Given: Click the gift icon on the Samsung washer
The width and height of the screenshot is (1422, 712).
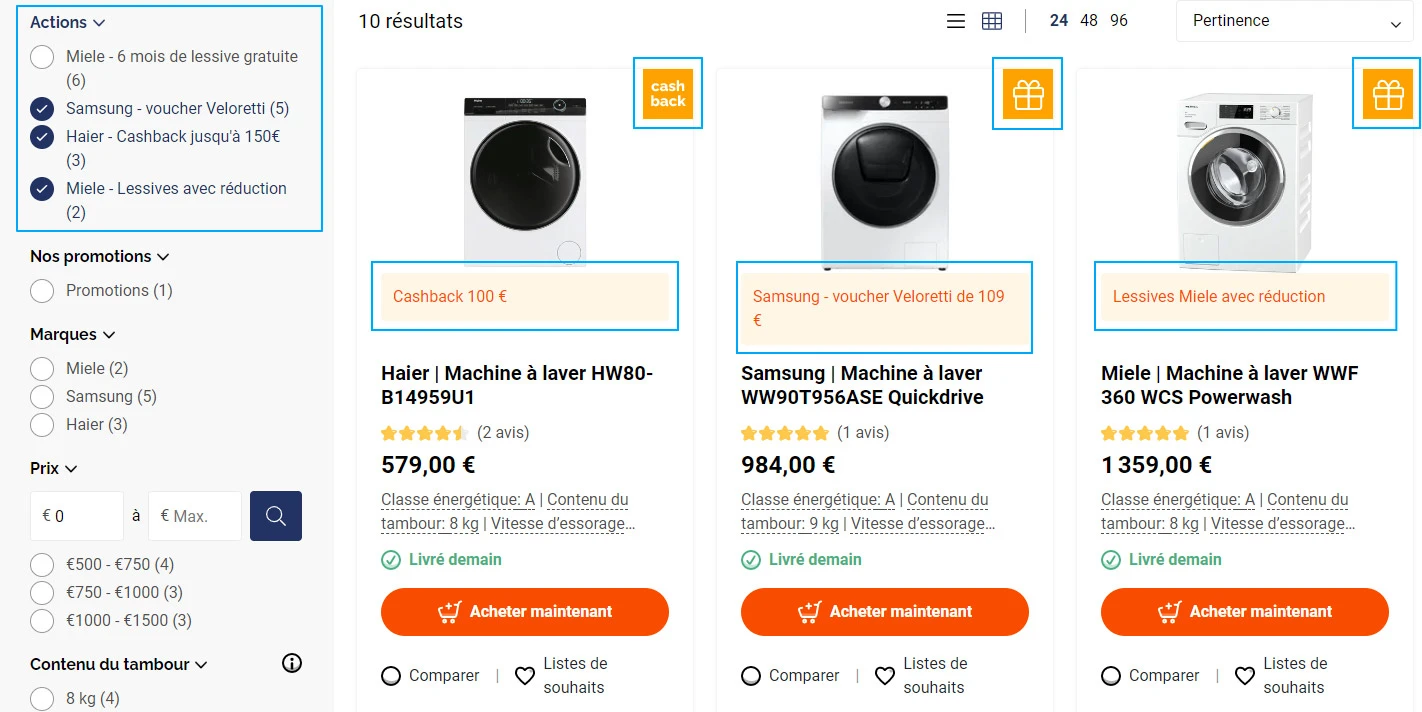Looking at the screenshot, I should 1028,94.
